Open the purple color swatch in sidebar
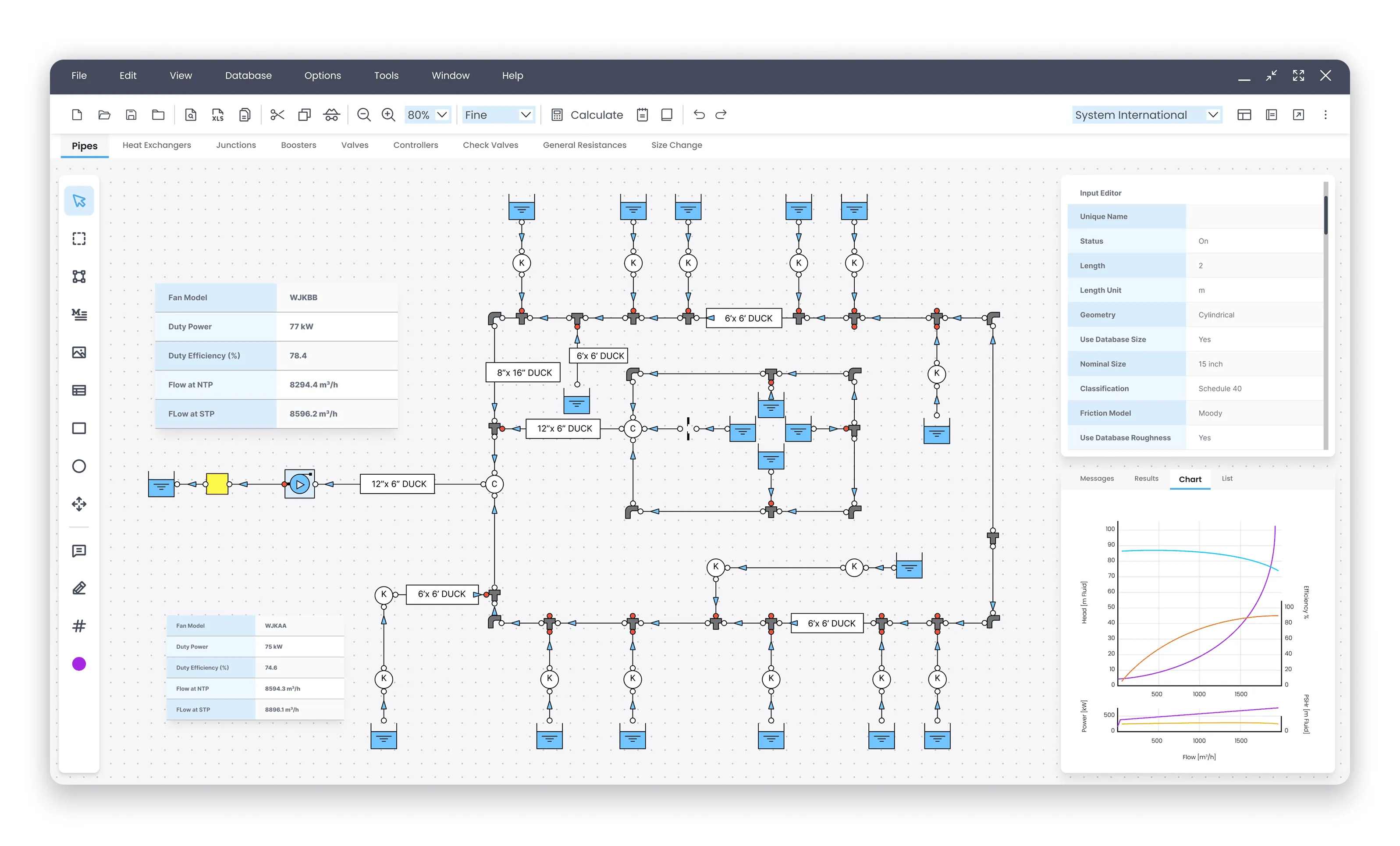 click(79, 664)
